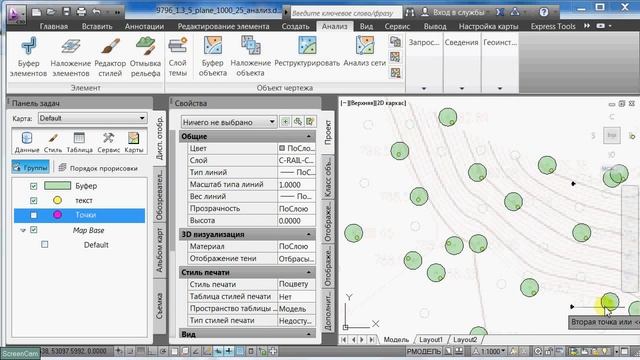This screenshot has width=640, height=360.
Task: Collapse the 3D визуализация section
Action: (309, 234)
